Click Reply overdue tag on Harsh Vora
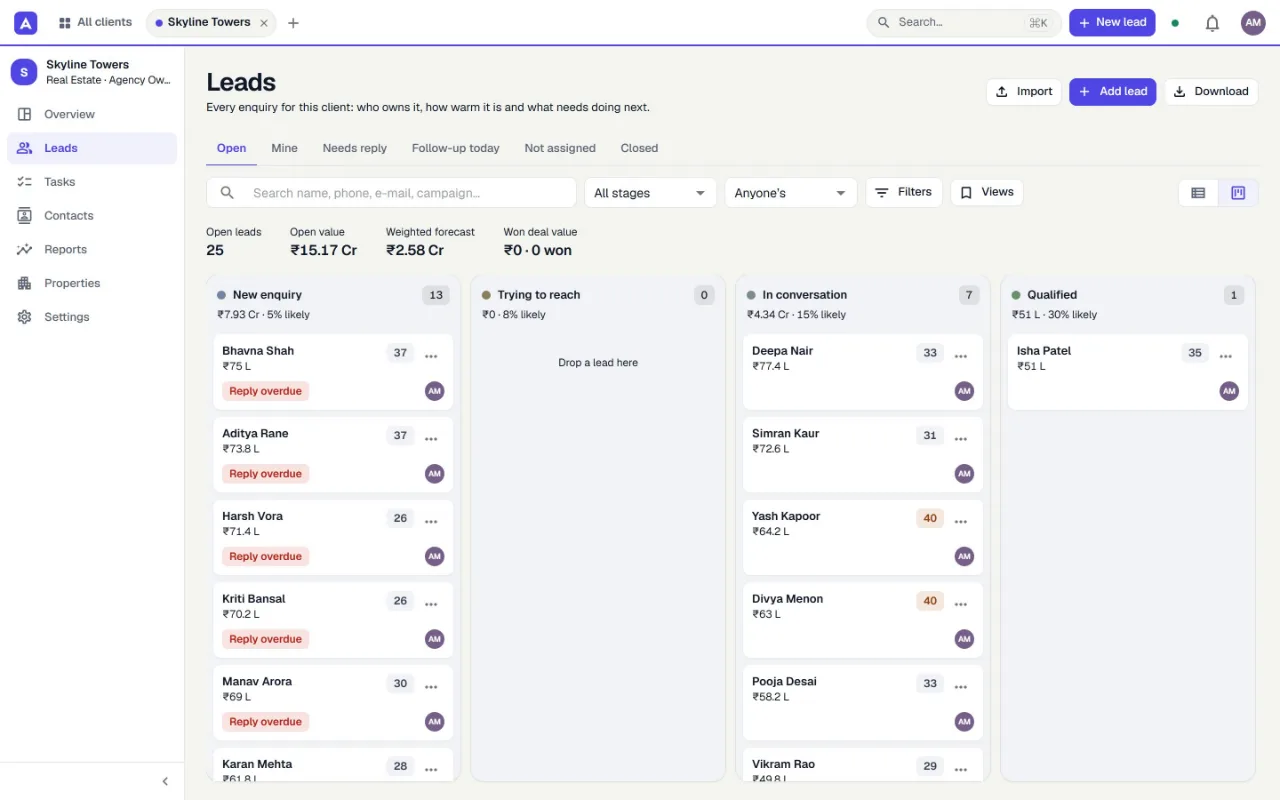This screenshot has width=1280, height=800. click(265, 557)
